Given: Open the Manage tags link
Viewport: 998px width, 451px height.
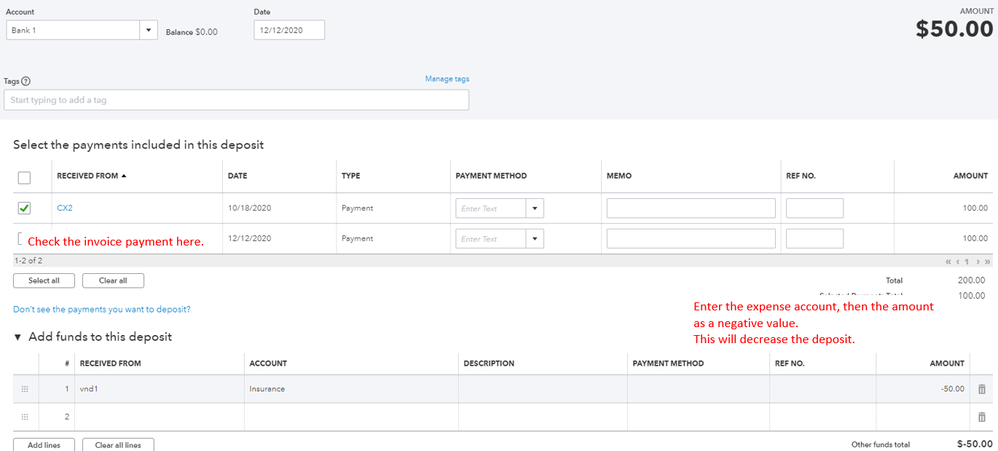Looking at the screenshot, I should [x=447, y=79].
